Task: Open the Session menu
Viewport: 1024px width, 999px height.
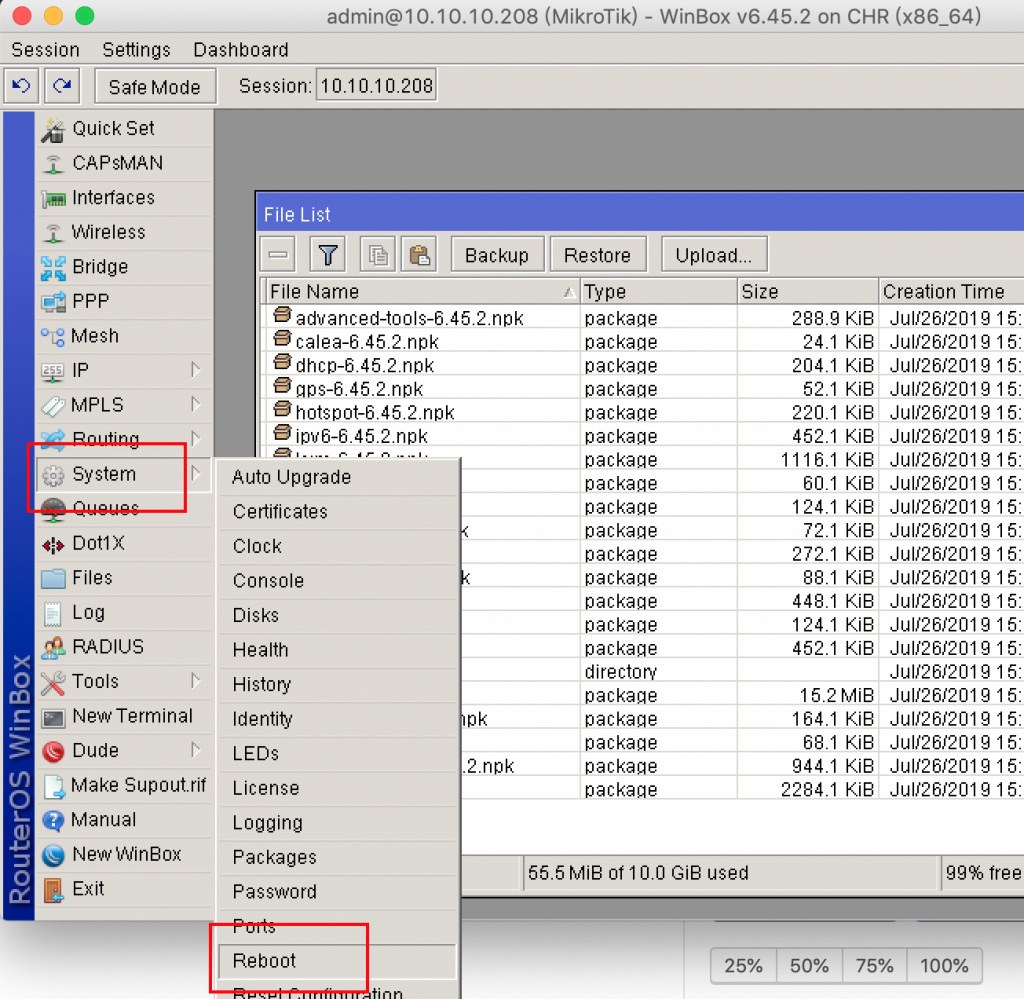Action: tap(45, 50)
